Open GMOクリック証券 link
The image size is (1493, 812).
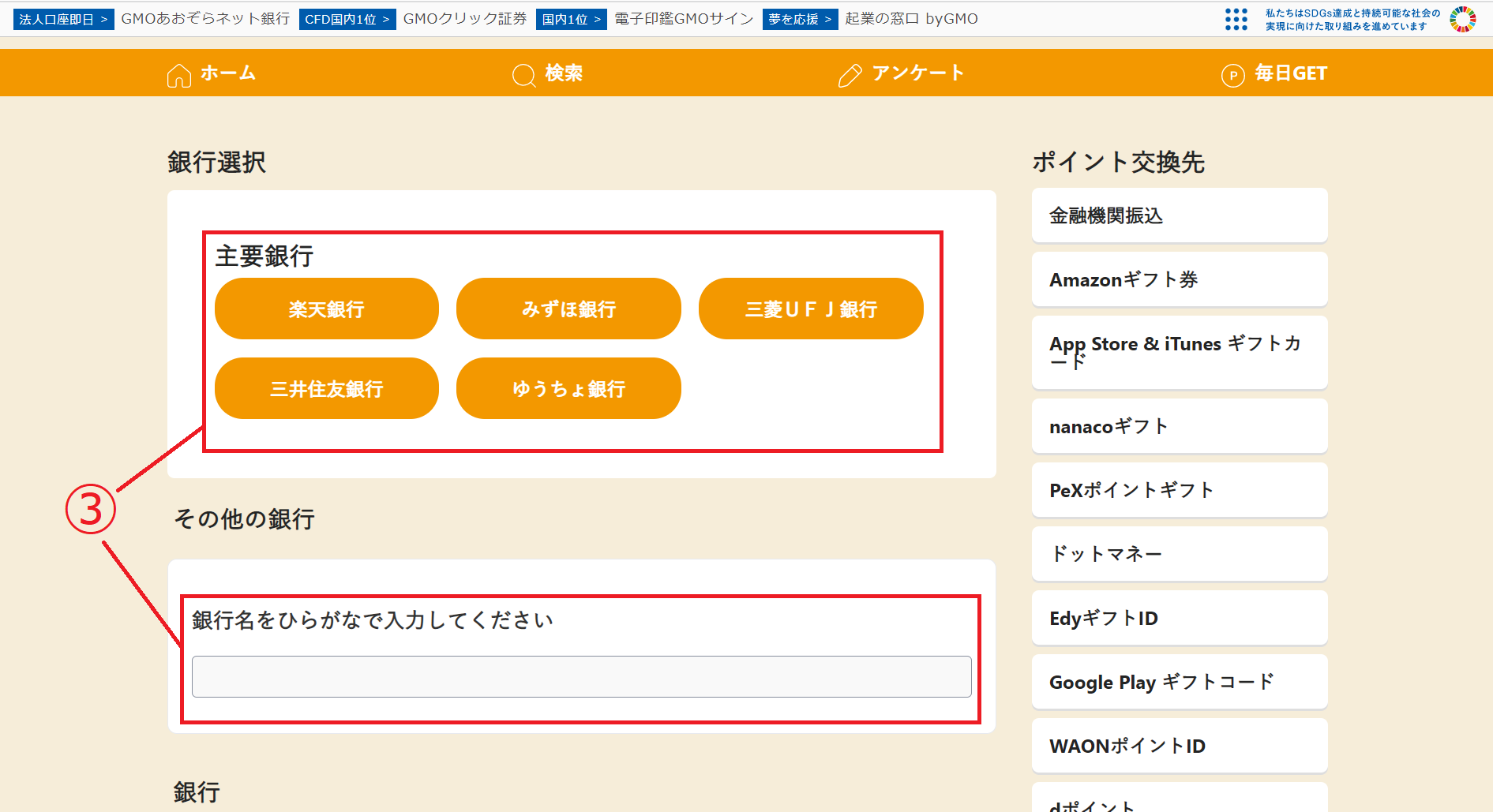(x=465, y=19)
